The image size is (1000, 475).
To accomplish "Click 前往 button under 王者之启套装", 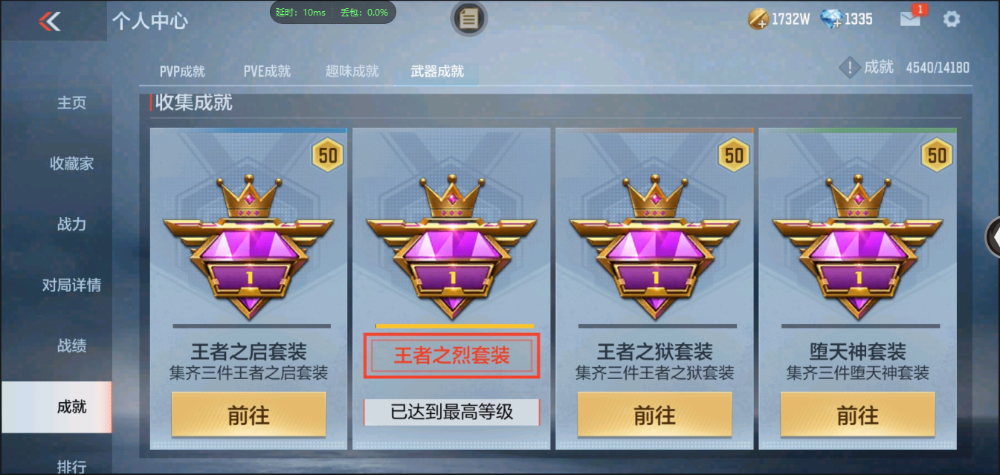I will tap(249, 415).
